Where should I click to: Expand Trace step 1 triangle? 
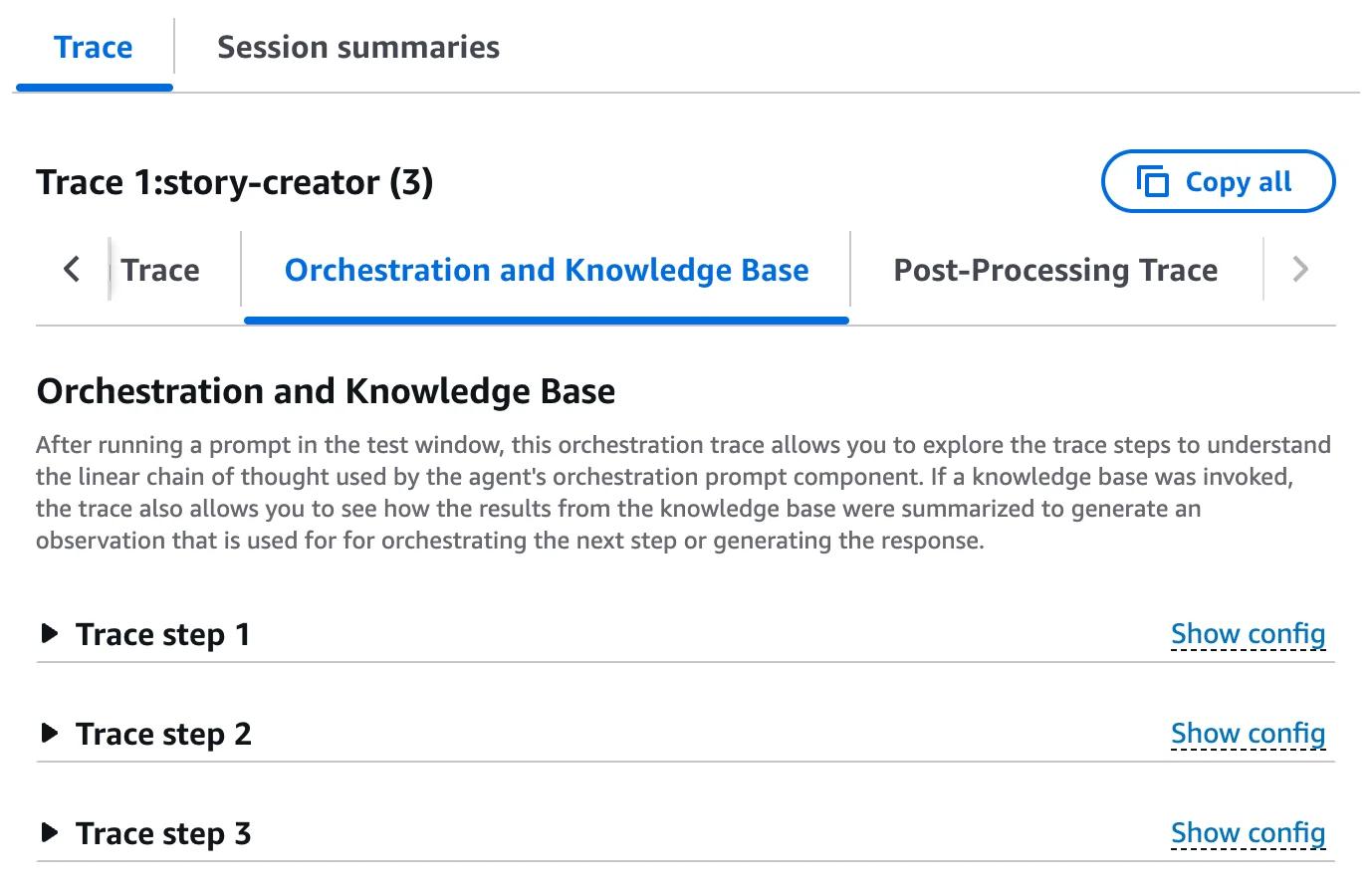pyautogui.click(x=49, y=633)
